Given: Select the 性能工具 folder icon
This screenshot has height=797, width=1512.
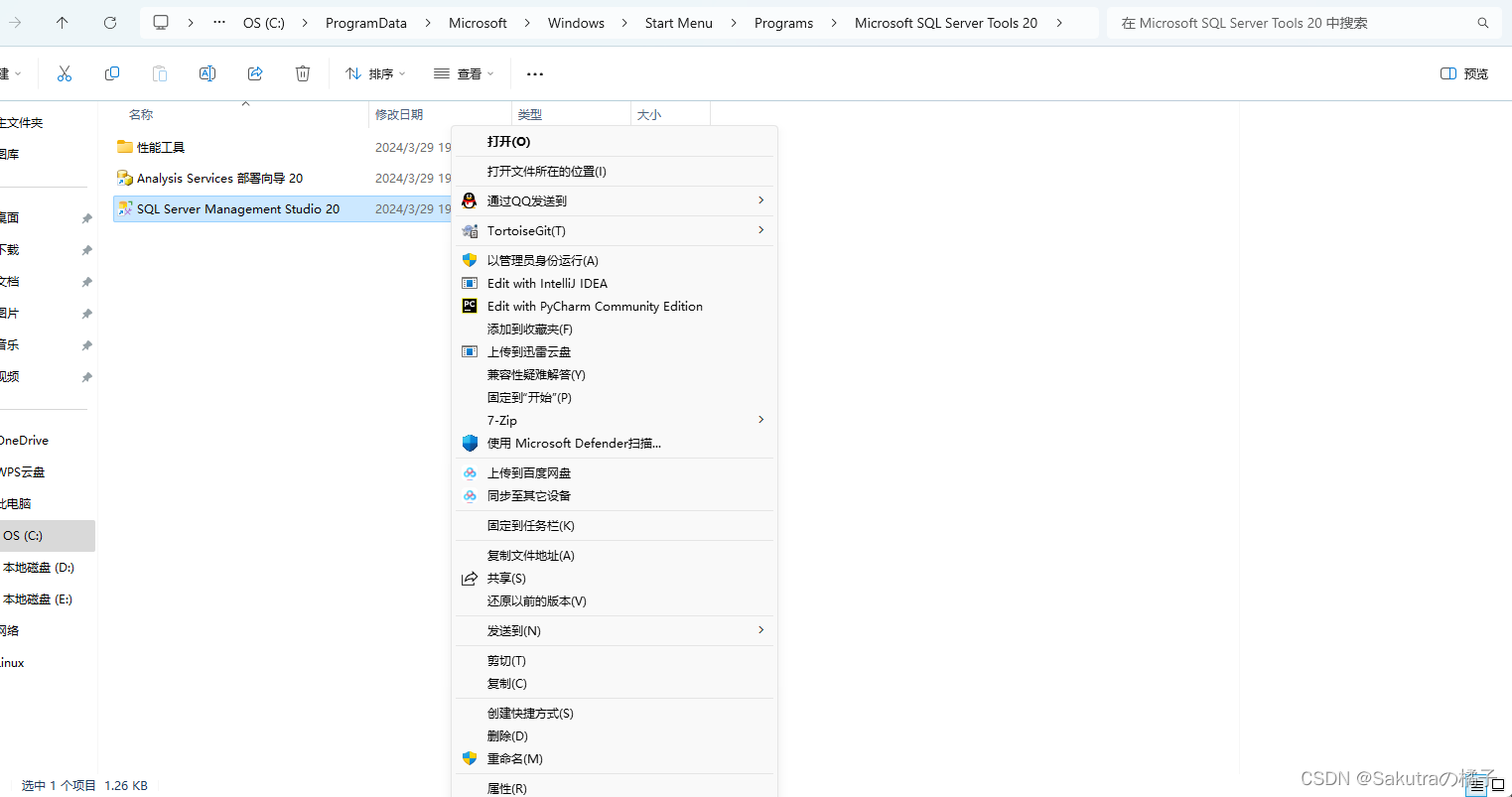Looking at the screenshot, I should click(x=125, y=147).
